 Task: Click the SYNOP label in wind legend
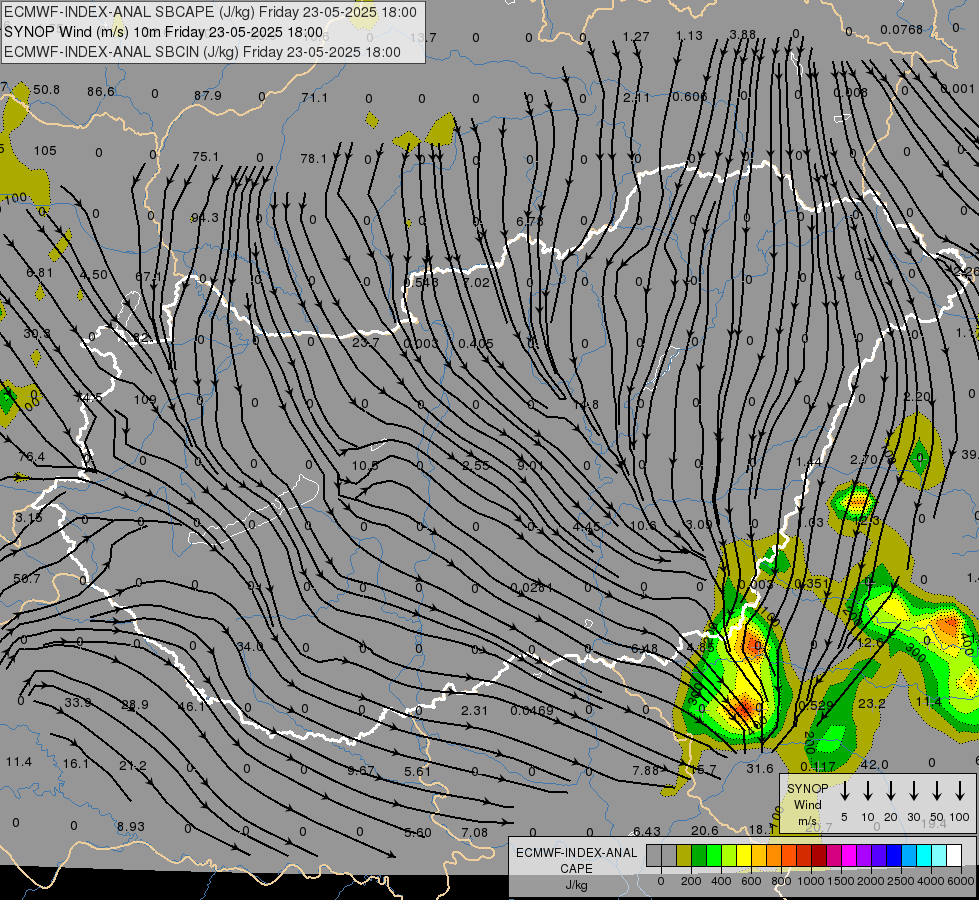pyautogui.click(x=807, y=788)
